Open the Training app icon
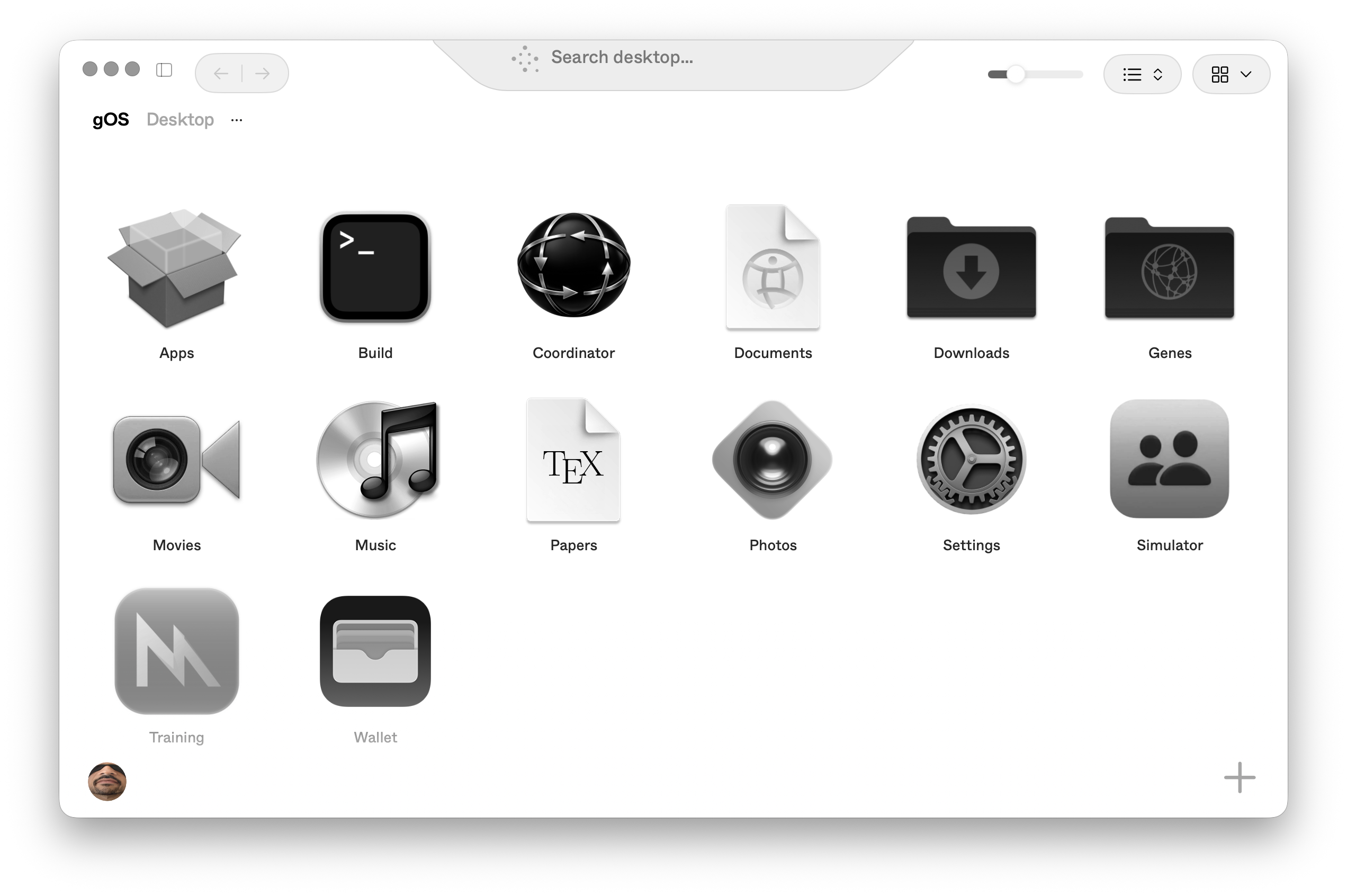 tap(176, 651)
